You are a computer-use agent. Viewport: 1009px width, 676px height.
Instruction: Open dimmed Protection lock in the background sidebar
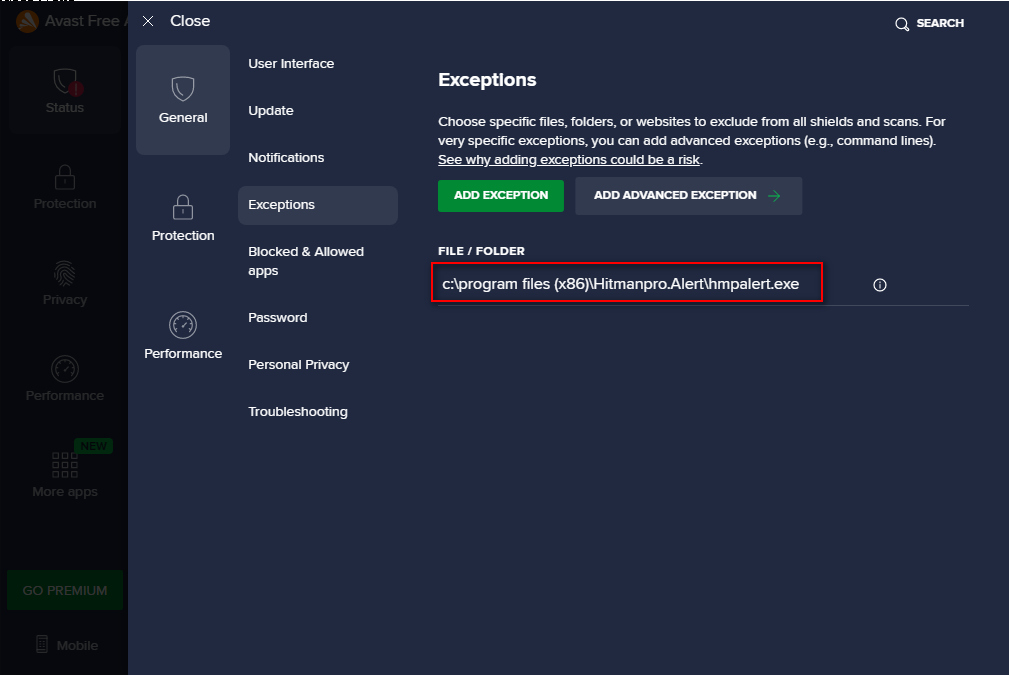point(65,177)
